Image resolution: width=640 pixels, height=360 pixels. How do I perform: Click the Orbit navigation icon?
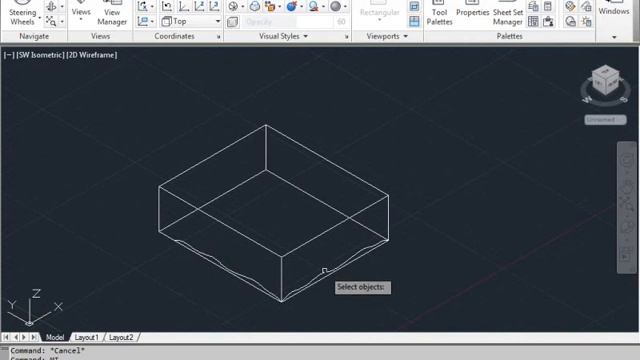[x=51, y=6]
